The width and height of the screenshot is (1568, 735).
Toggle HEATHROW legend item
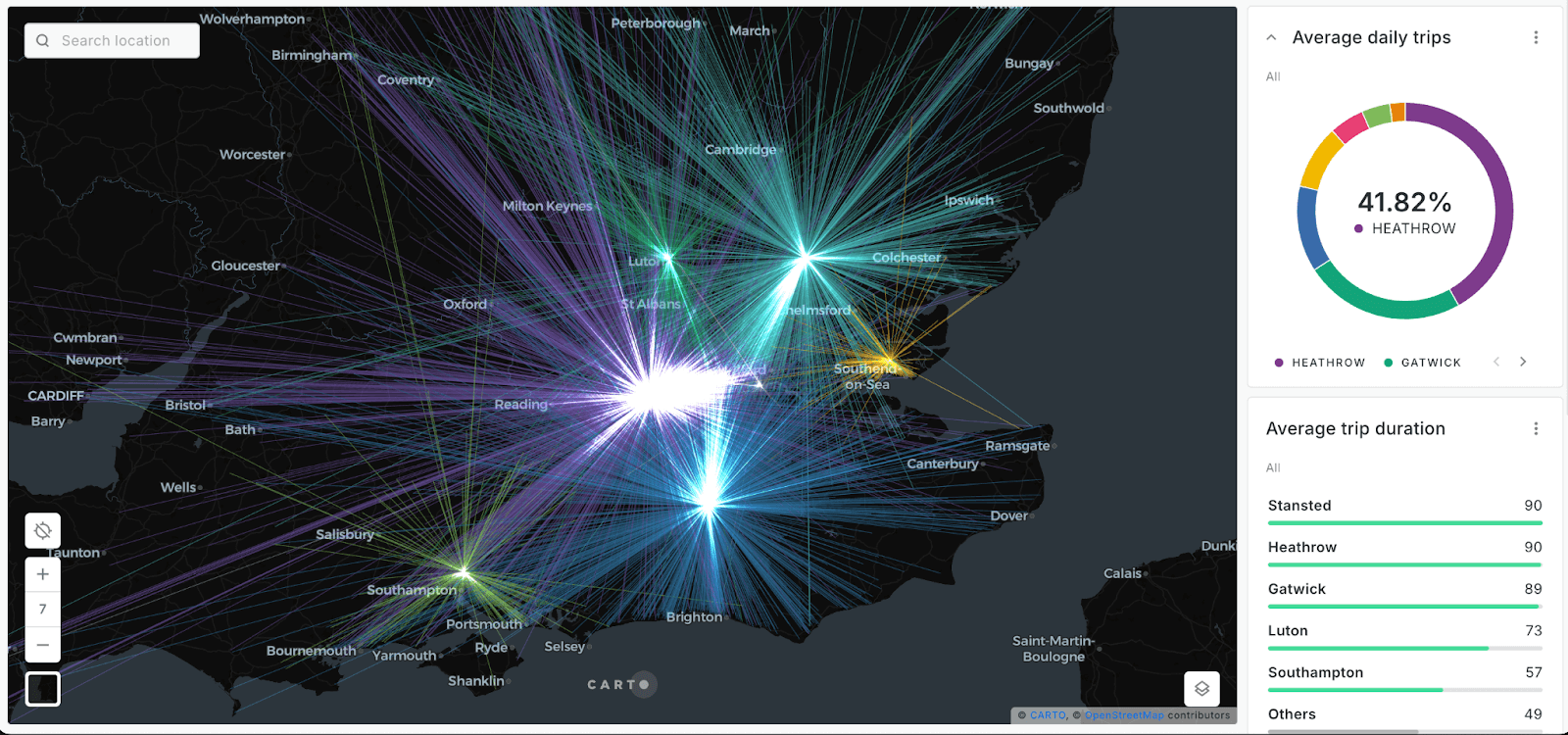click(1320, 363)
